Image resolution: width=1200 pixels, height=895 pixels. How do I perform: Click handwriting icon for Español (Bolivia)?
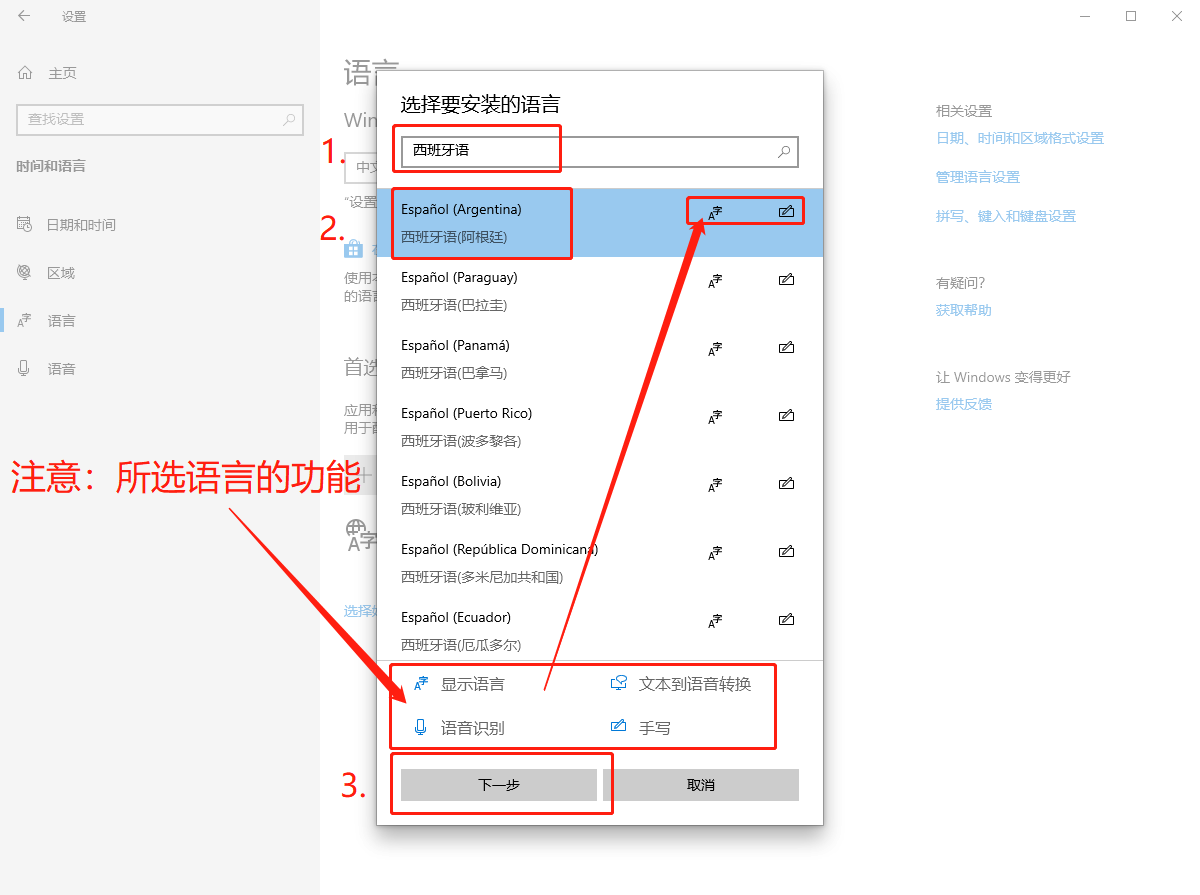coord(786,483)
